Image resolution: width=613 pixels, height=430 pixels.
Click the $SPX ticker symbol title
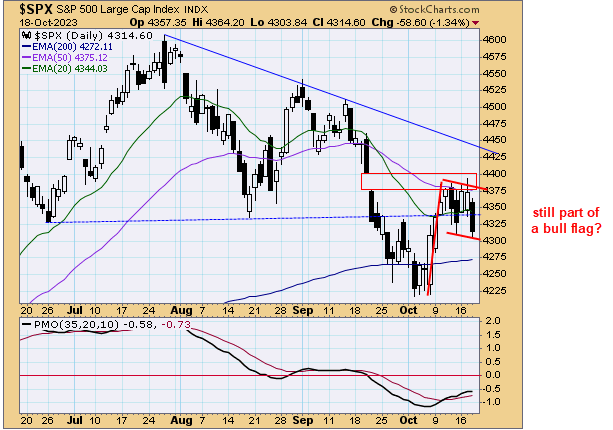click(26, 8)
